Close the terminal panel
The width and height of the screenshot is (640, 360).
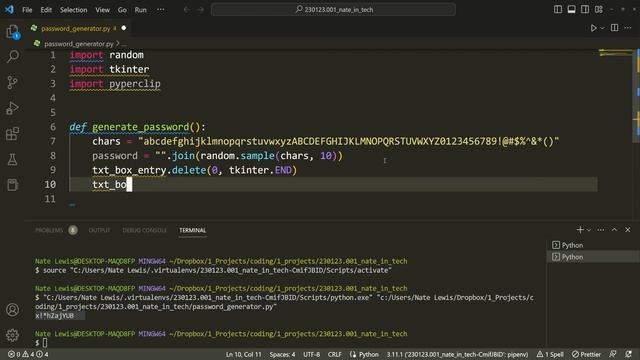point(628,230)
